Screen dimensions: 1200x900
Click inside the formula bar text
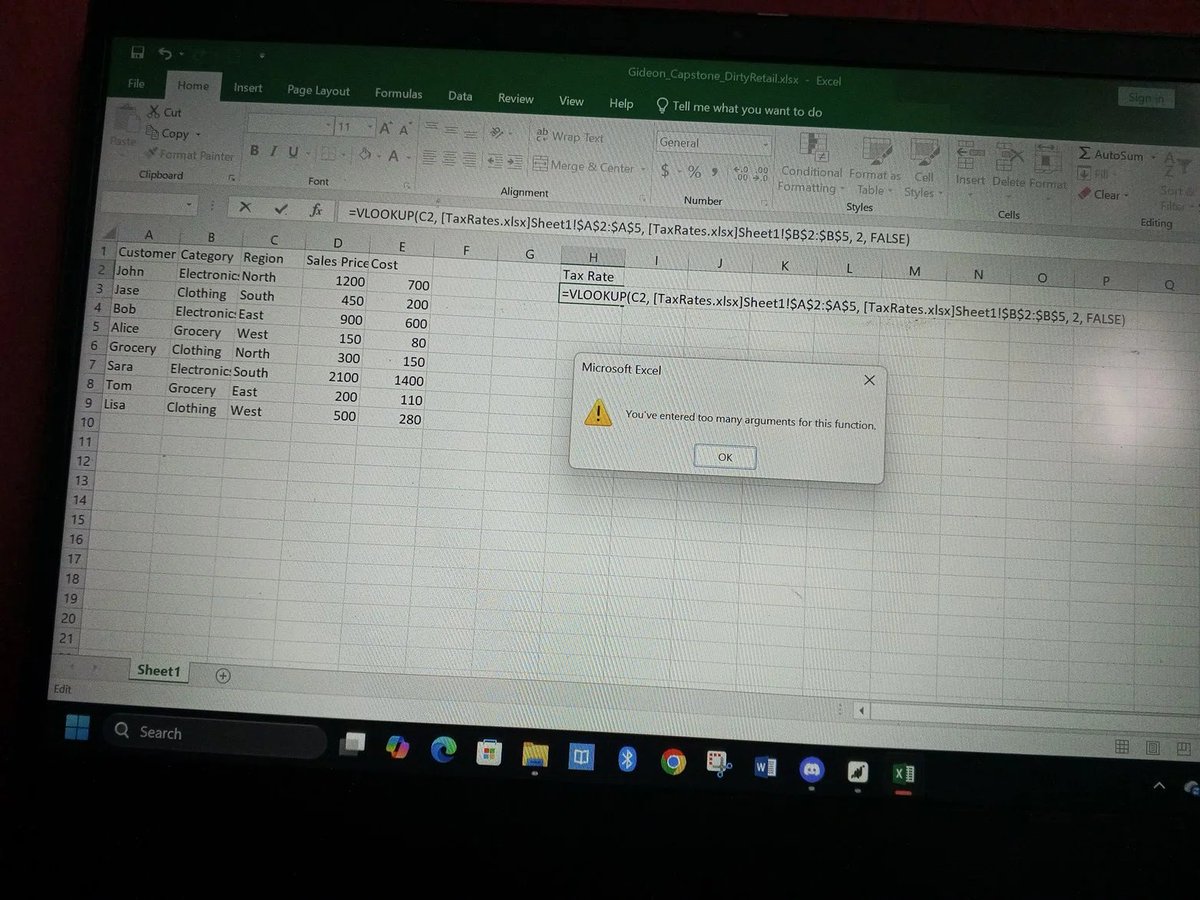pos(628,227)
